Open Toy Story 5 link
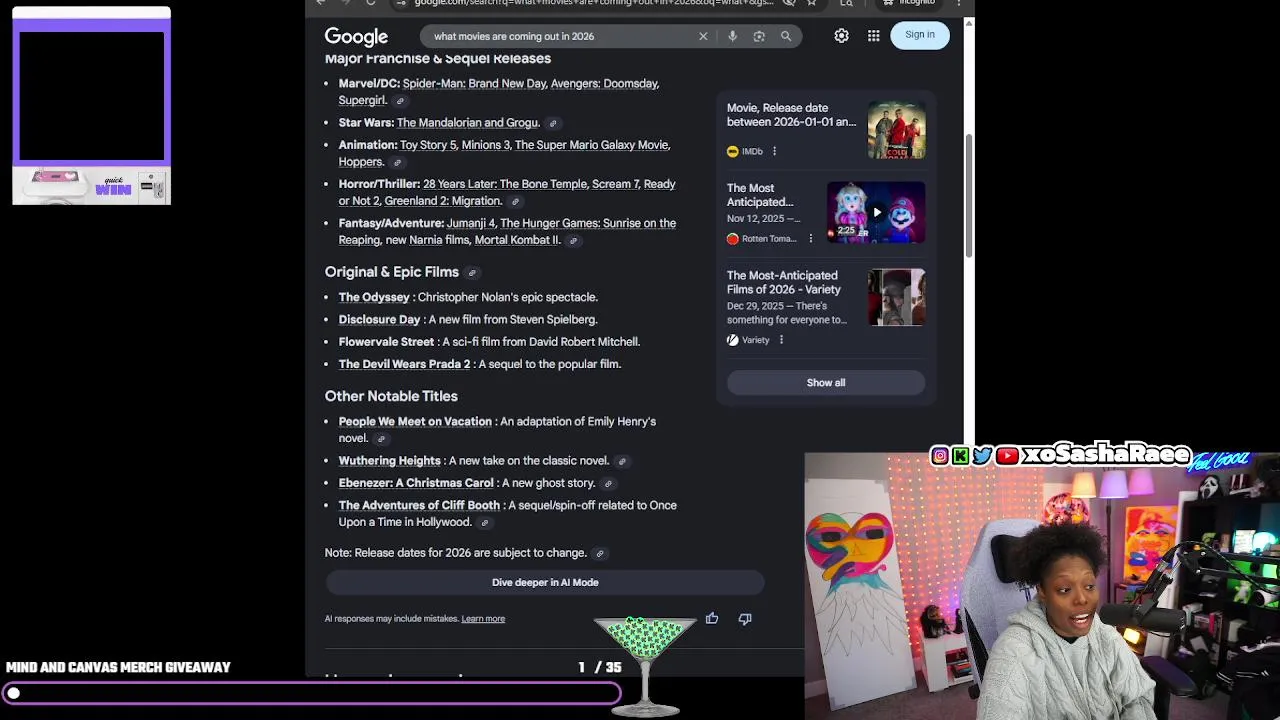The height and width of the screenshot is (720, 1280). click(427, 145)
